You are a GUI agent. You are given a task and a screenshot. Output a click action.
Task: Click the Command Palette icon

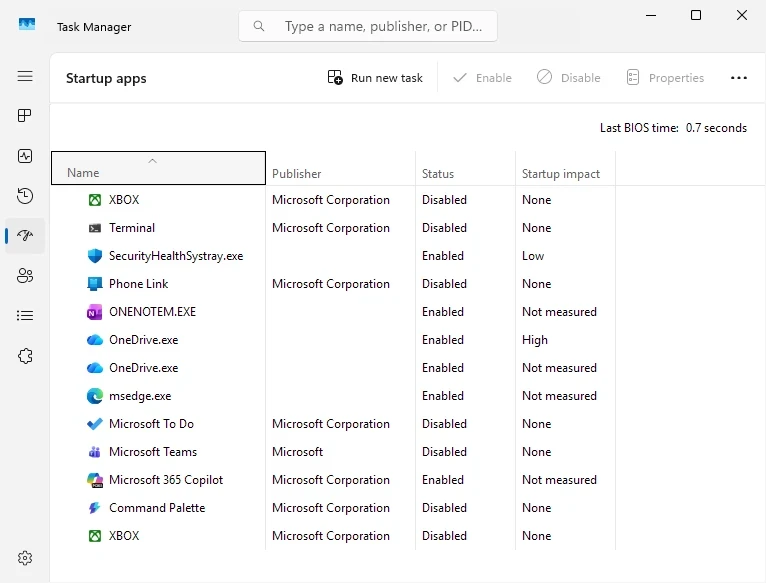[95, 508]
